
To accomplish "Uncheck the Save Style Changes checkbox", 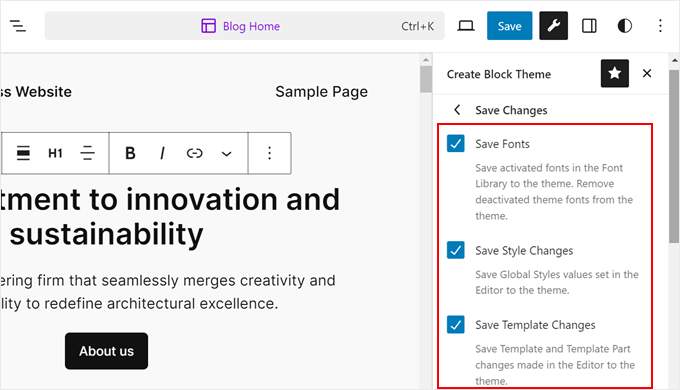I will pos(456,250).
